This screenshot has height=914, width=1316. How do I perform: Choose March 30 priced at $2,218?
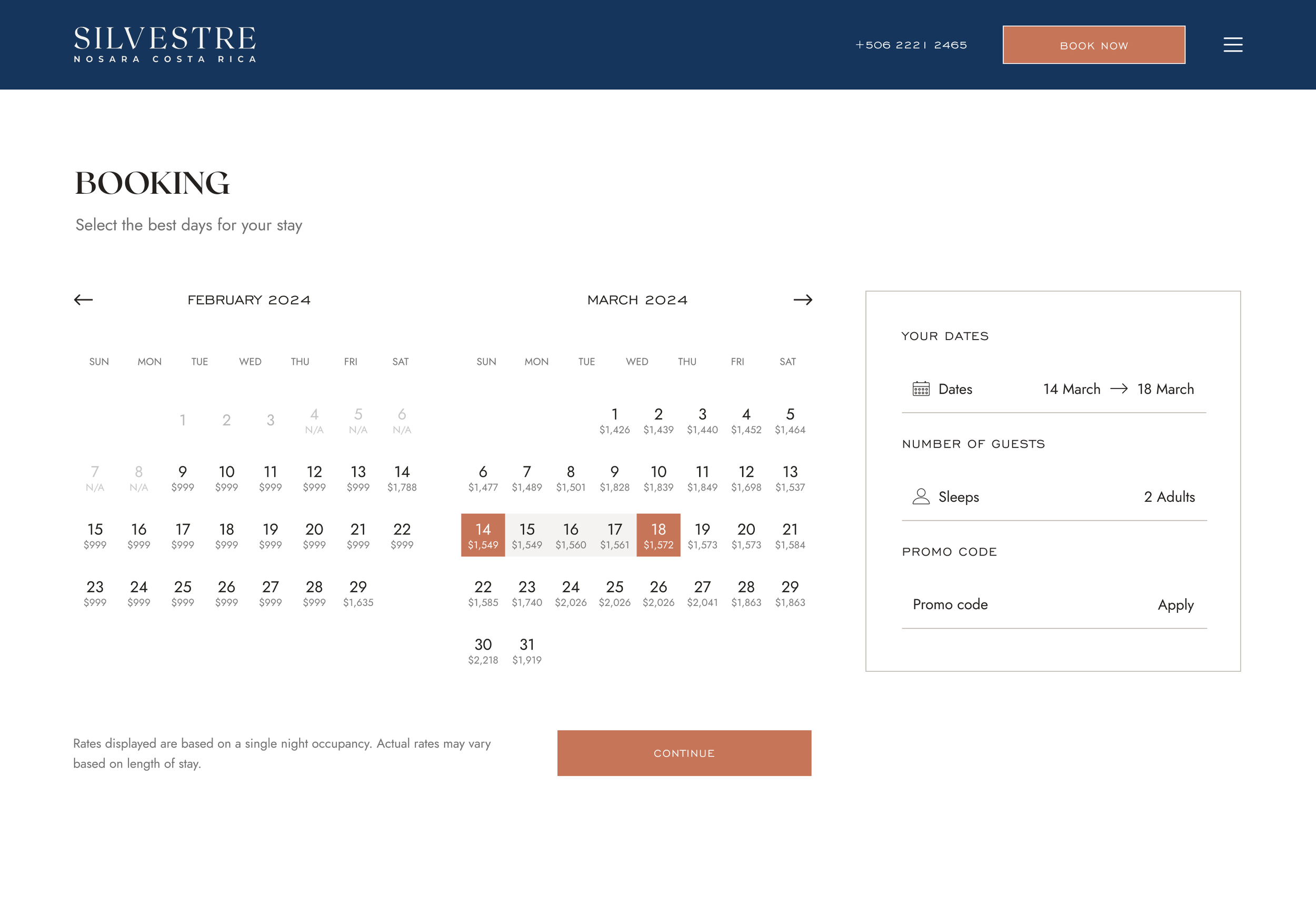coord(483,651)
